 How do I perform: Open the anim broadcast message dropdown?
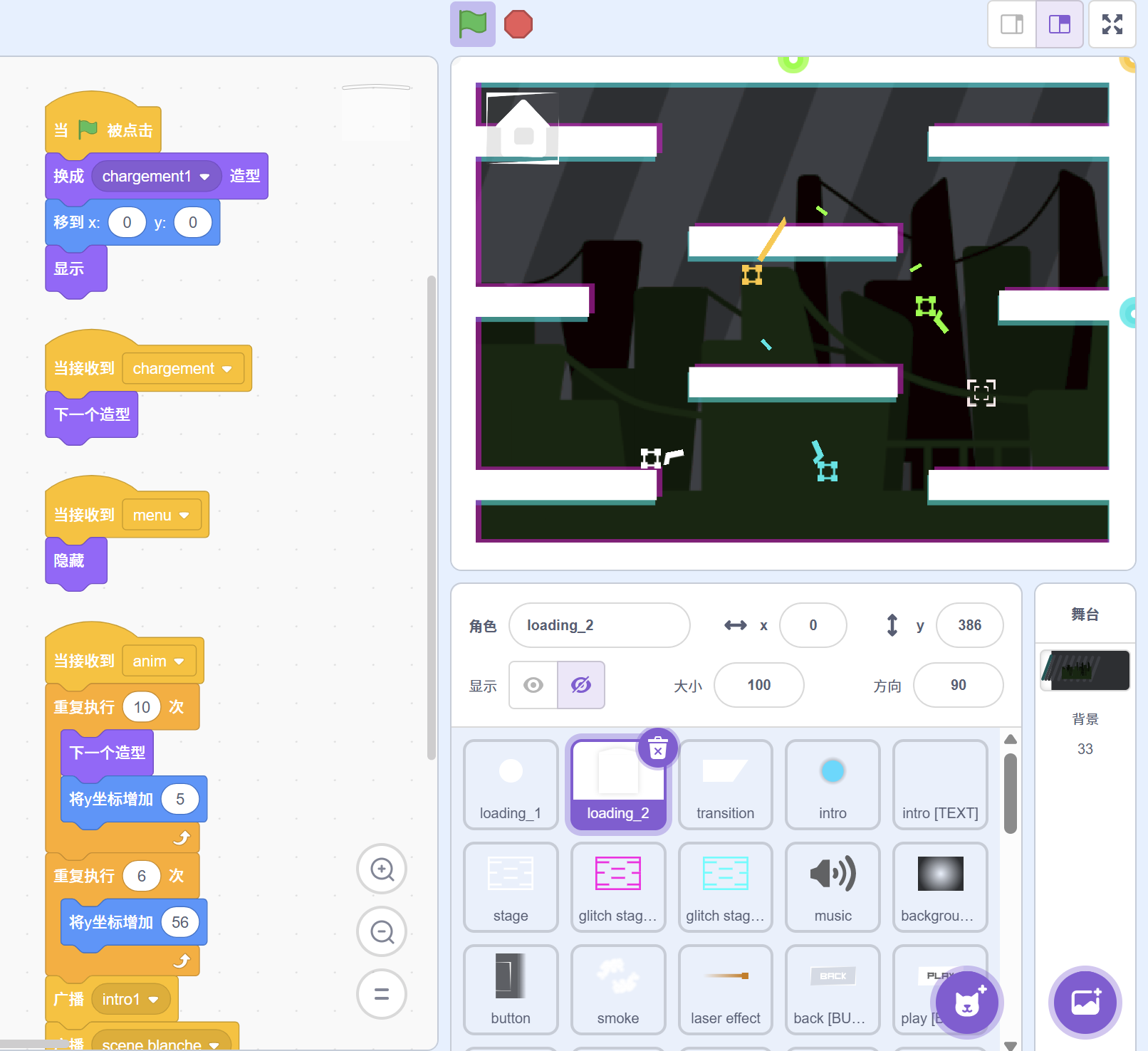pos(179,662)
